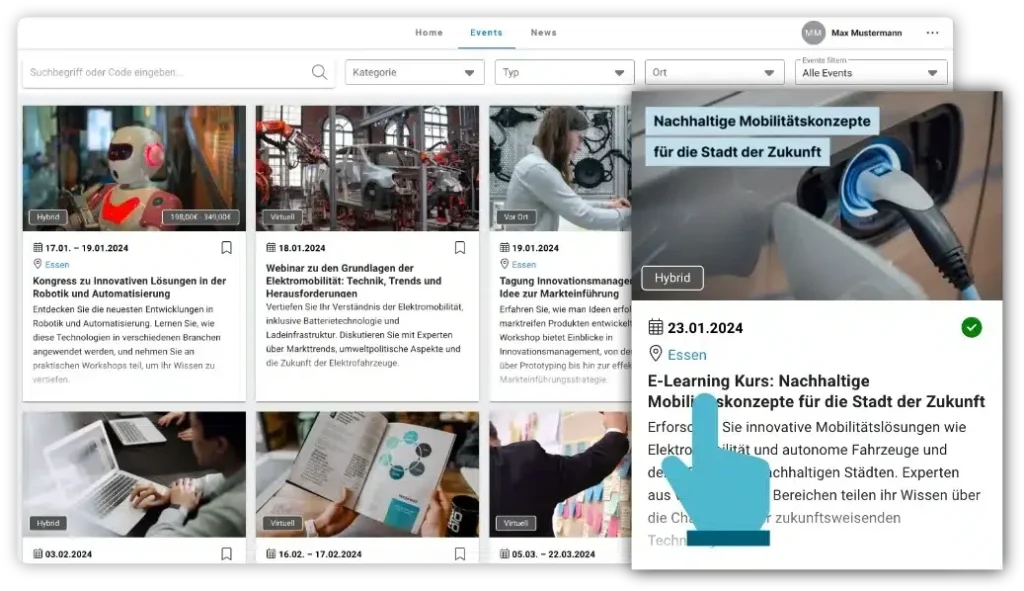The height and width of the screenshot is (591, 1024).
Task: Toggle bookmark on the 03.02.2024 event
Action: (x=227, y=553)
